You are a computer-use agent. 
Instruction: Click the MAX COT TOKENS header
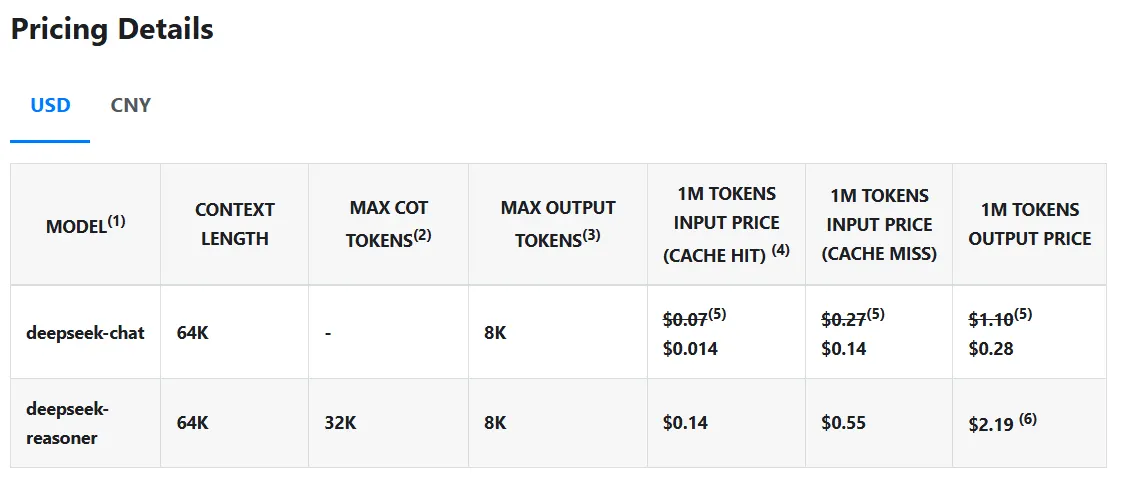pyautogui.click(x=388, y=224)
